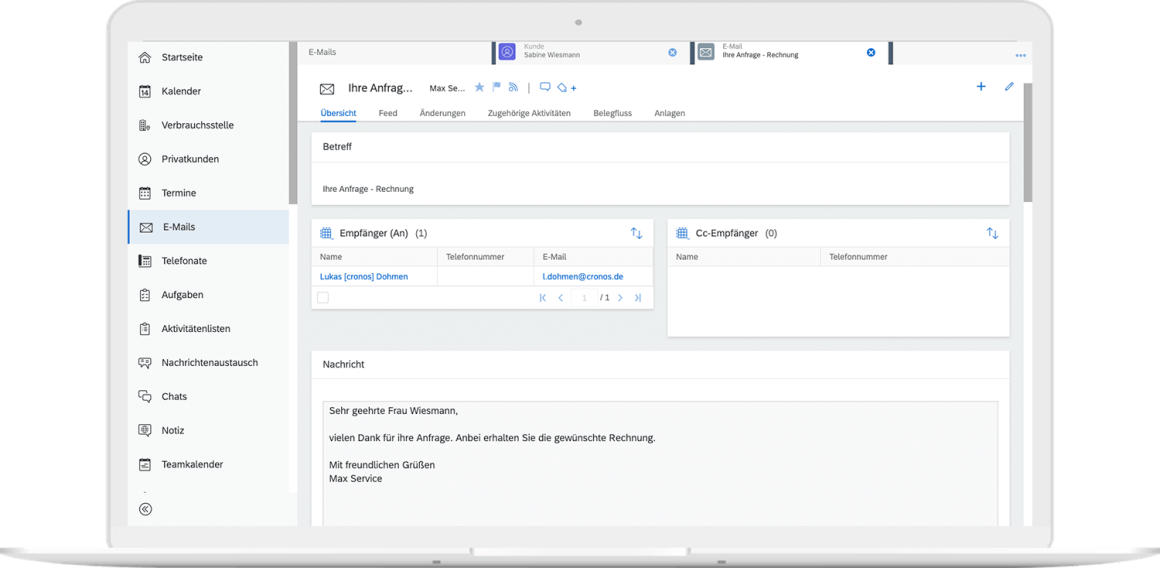1160x568 pixels.
Task: Open the three-dots overflow tab menu
Action: coord(1020,55)
